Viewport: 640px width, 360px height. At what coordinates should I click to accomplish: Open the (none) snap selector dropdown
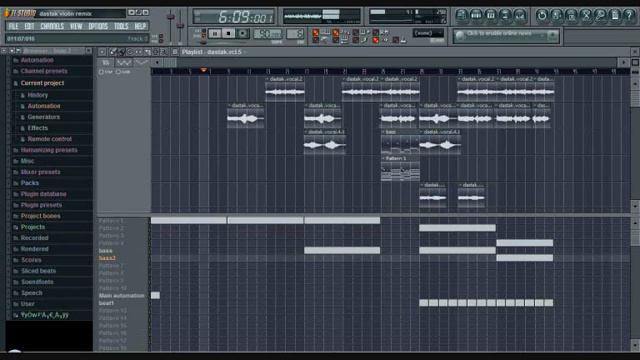(428, 33)
